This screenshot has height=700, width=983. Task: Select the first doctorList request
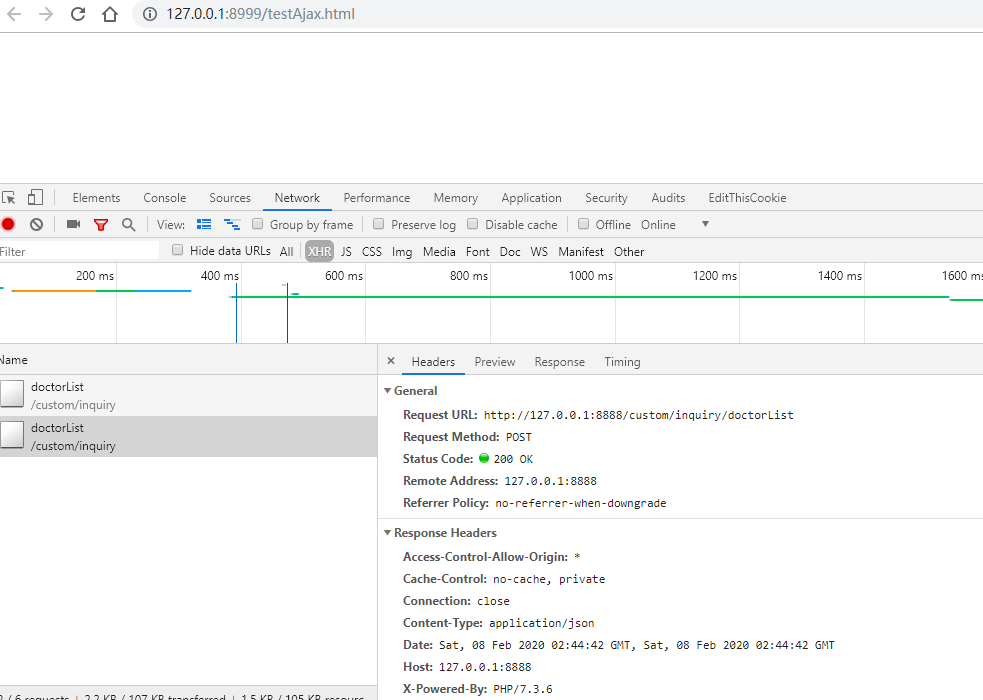57,395
